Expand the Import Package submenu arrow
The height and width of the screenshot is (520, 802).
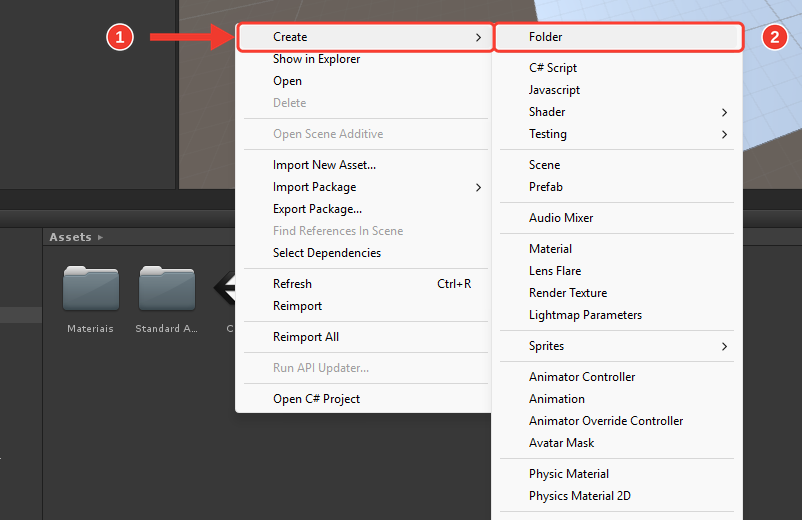coord(478,187)
